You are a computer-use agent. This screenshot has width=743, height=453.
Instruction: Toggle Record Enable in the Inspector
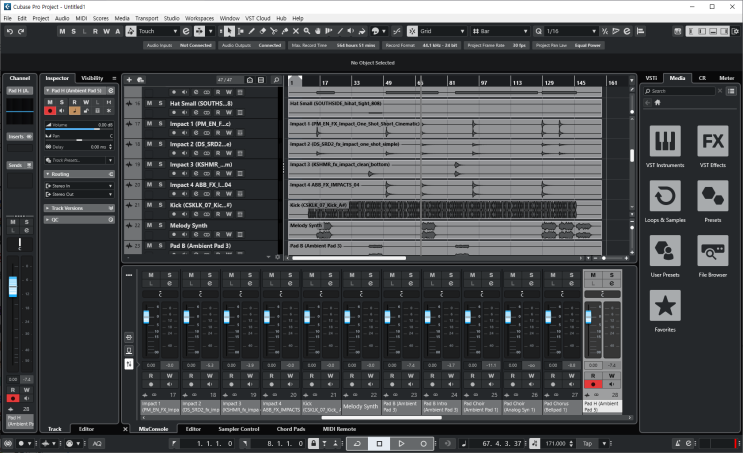pos(50,110)
